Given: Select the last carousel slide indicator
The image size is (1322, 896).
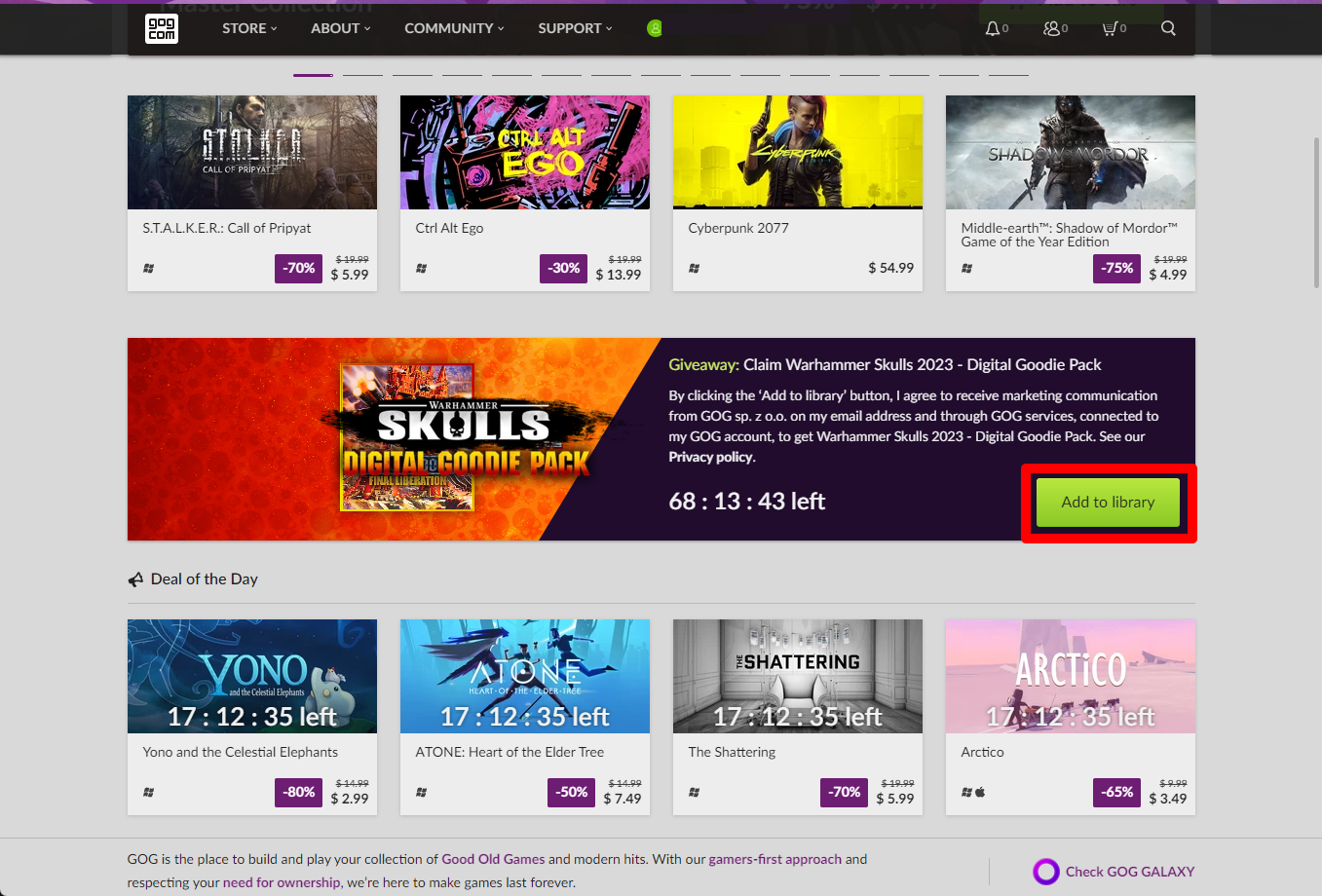Looking at the screenshot, I should click(1008, 75).
